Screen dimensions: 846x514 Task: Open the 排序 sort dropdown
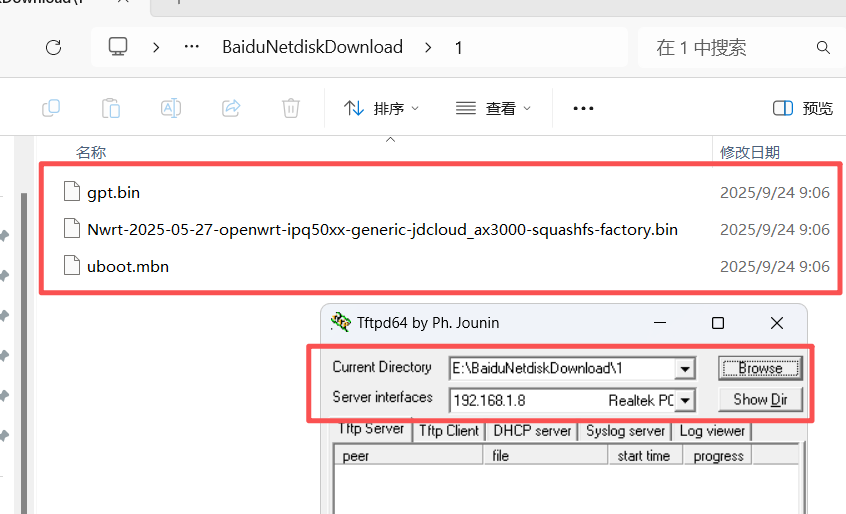click(381, 108)
